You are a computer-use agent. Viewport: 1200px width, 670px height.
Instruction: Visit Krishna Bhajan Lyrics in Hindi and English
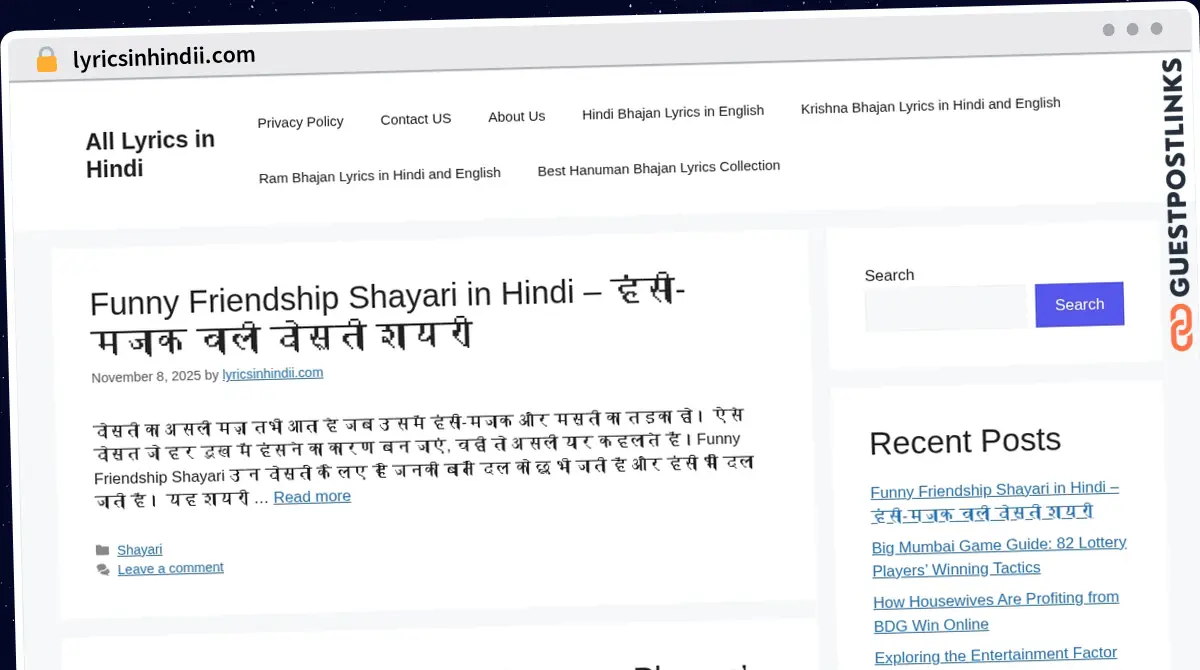930,103
